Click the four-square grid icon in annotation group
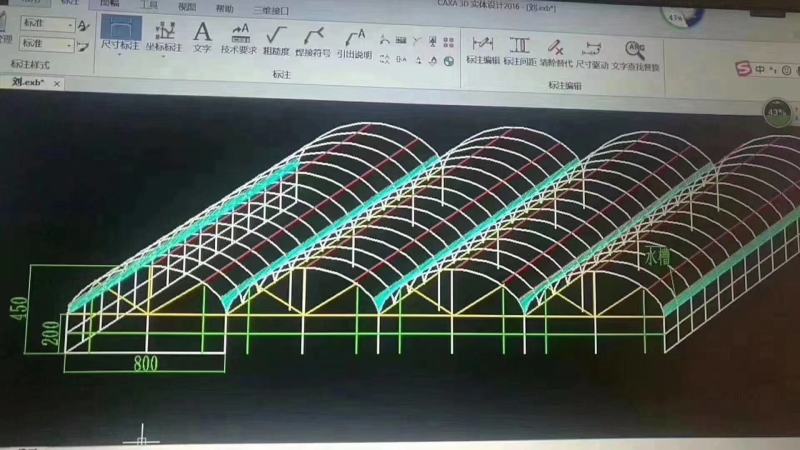The width and height of the screenshot is (800, 450). [x=448, y=42]
